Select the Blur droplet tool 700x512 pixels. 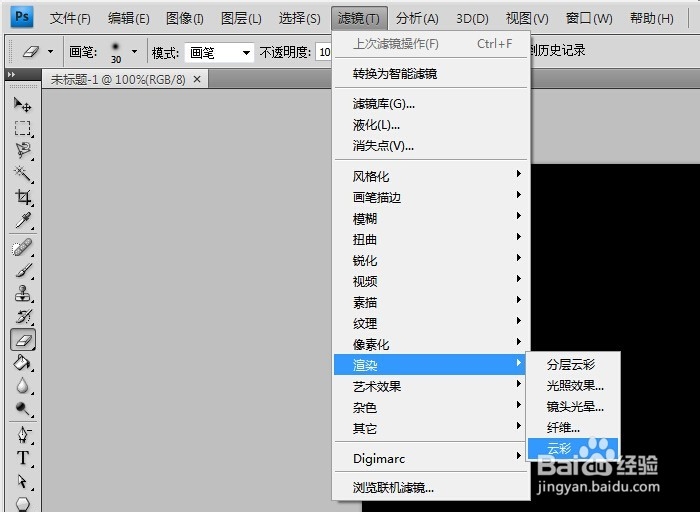(x=22, y=386)
